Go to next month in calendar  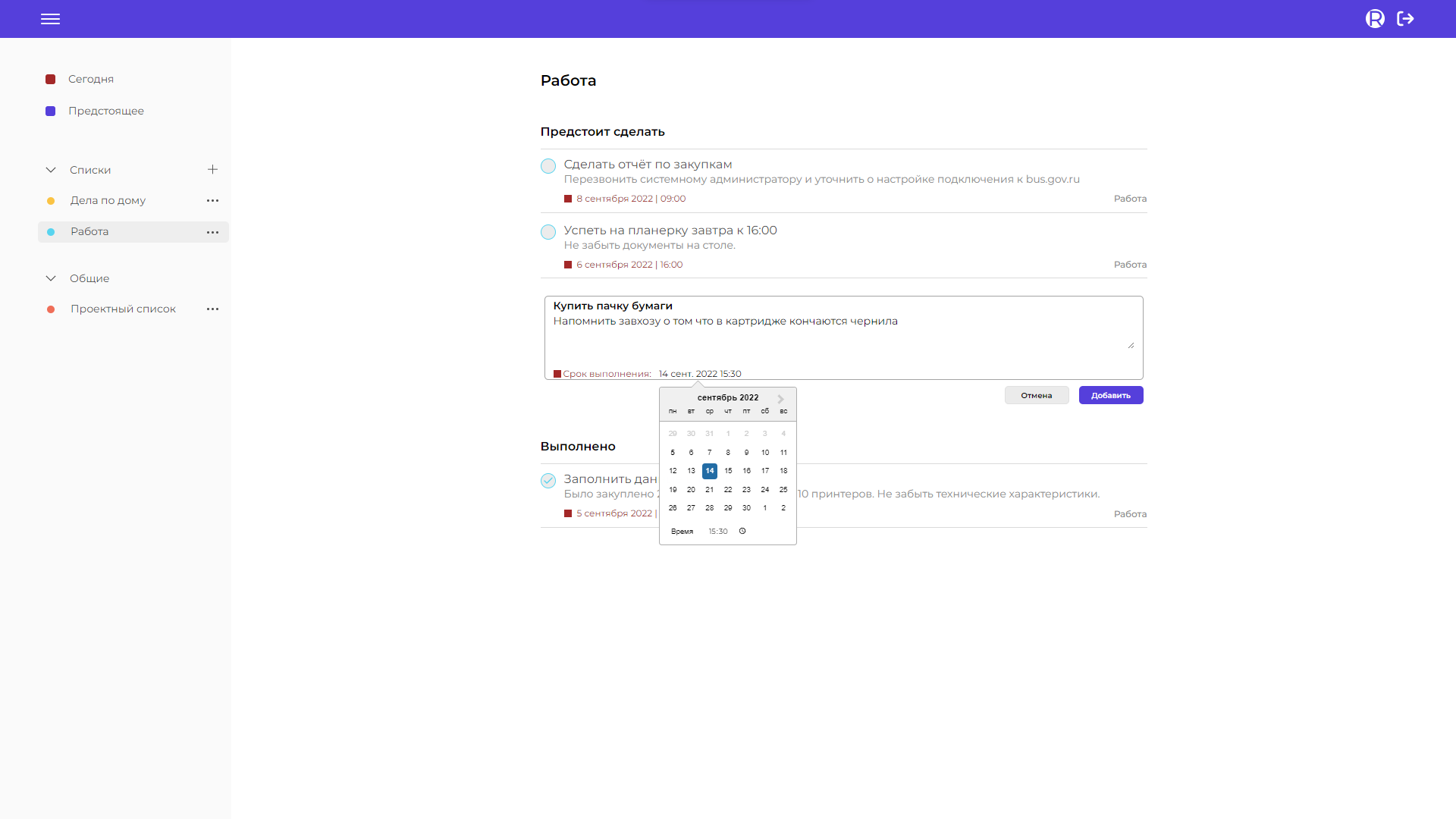781,399
